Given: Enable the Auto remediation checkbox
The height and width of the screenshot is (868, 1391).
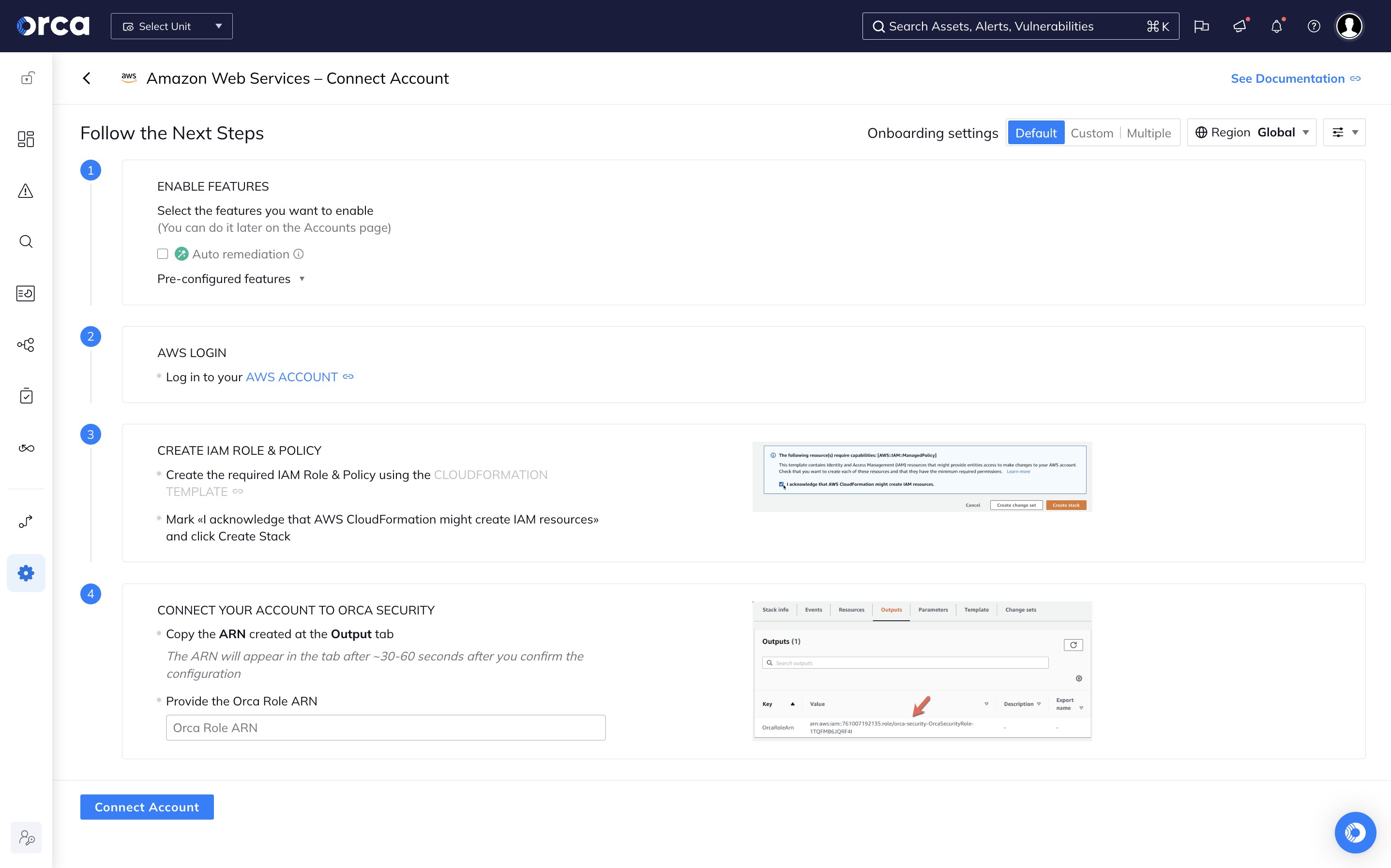Looking at the screenshot, I should (163, 254).
